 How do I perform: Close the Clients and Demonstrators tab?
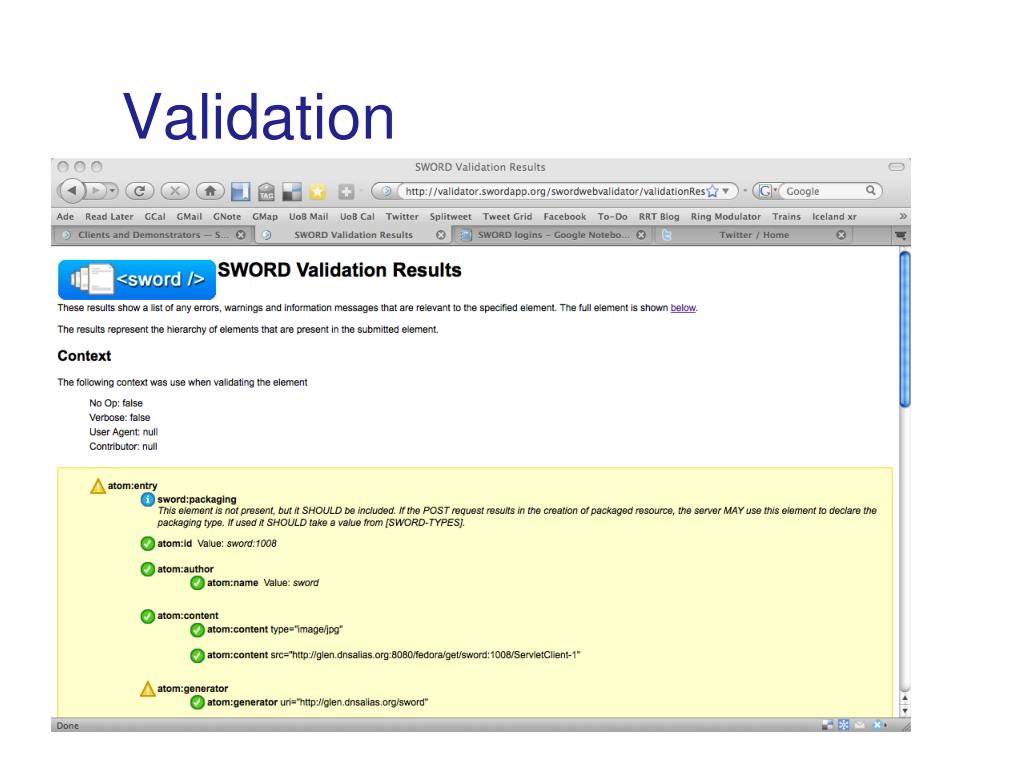pyautogui.click(x=241, y=234)
